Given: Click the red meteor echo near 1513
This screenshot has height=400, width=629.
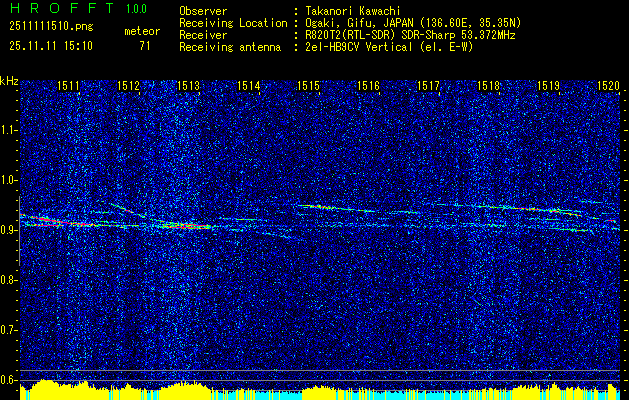Looking at the screenshot, I should 187,227.
